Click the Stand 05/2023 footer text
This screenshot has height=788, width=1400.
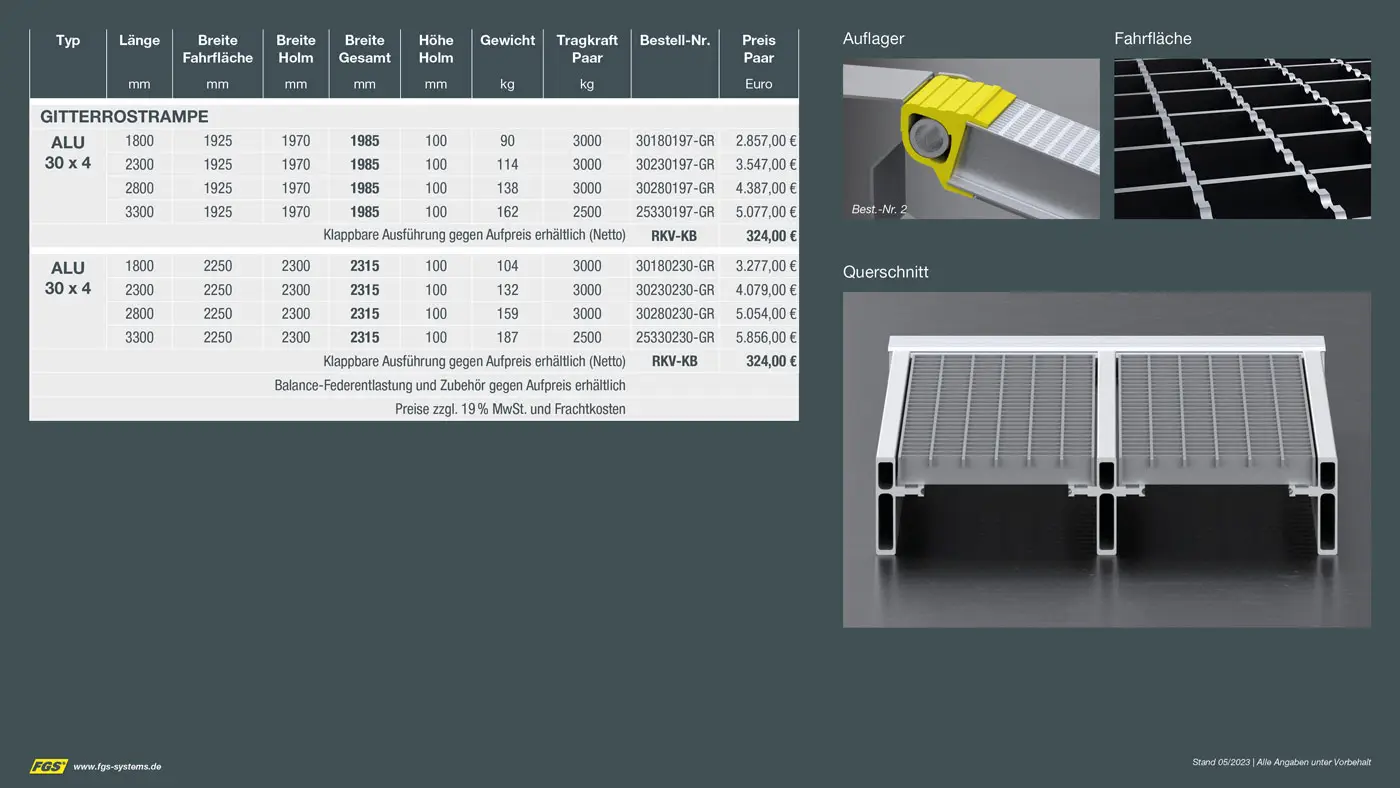(1281, 762)
